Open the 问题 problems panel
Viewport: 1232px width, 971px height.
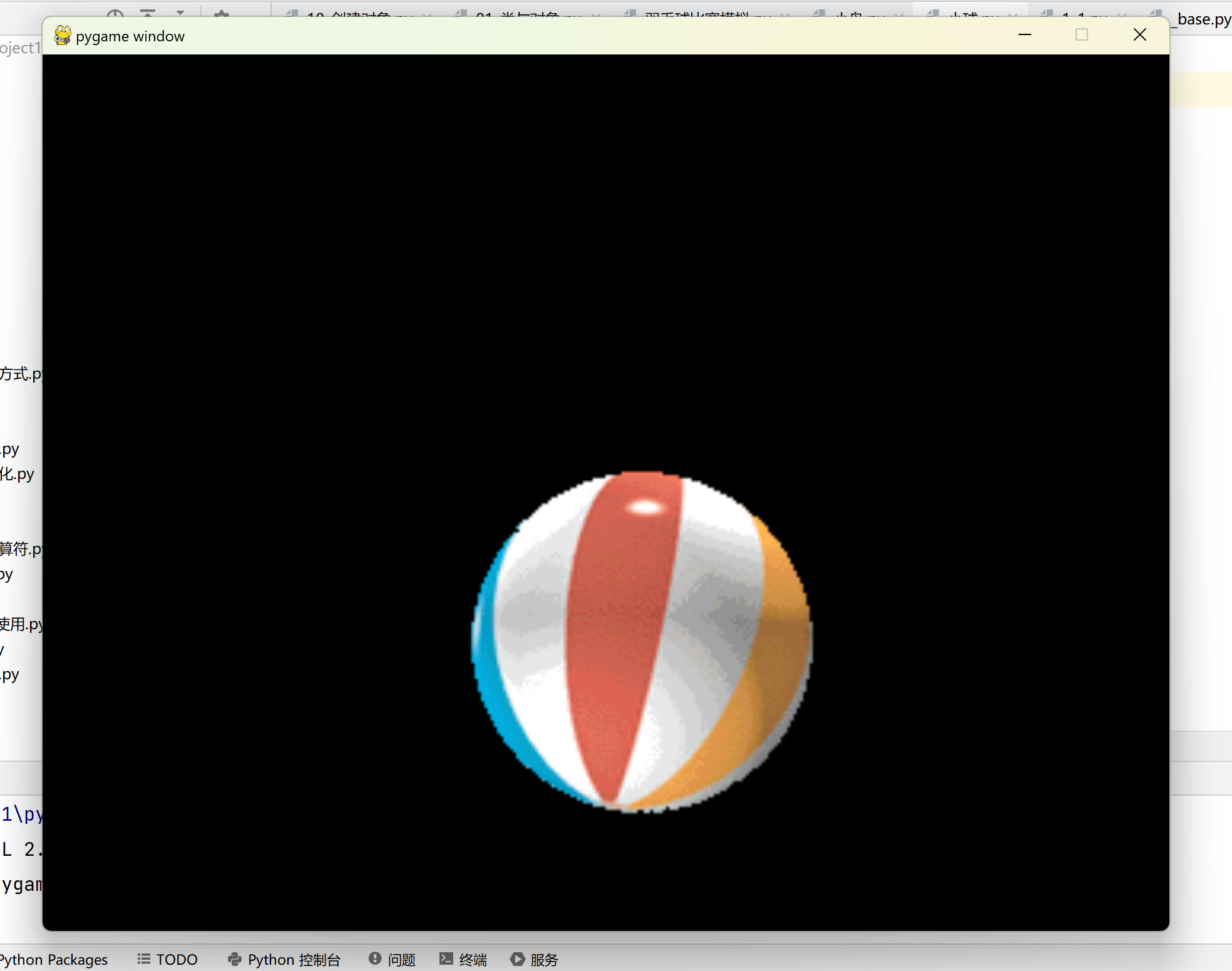393,959
